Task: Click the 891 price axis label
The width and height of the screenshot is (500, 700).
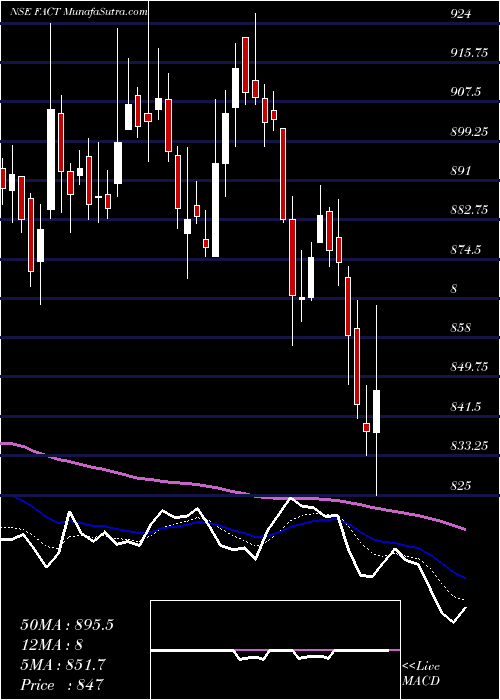Action: pos(461,171)
